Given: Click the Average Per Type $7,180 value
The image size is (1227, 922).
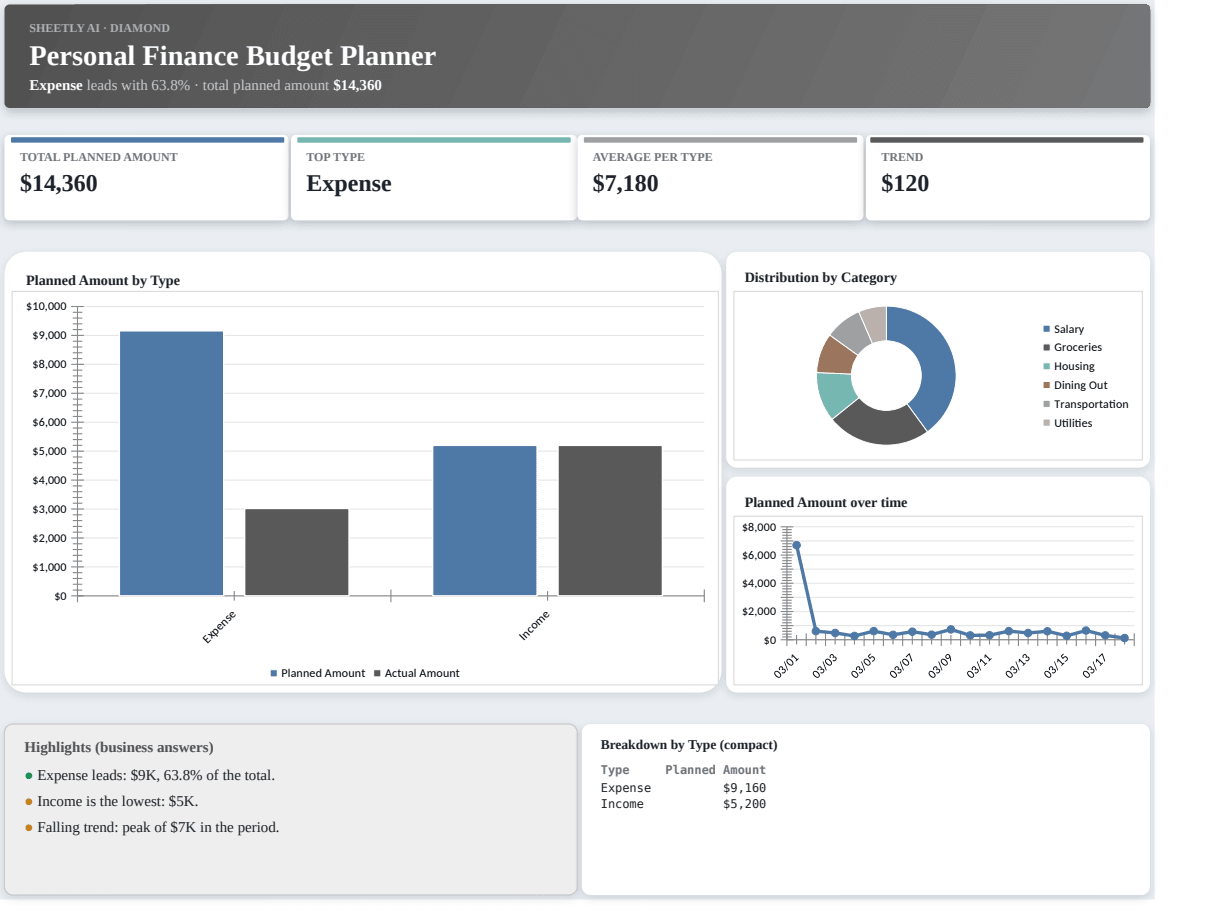Looking at the screenshot, I should click(x=625, y=184).
